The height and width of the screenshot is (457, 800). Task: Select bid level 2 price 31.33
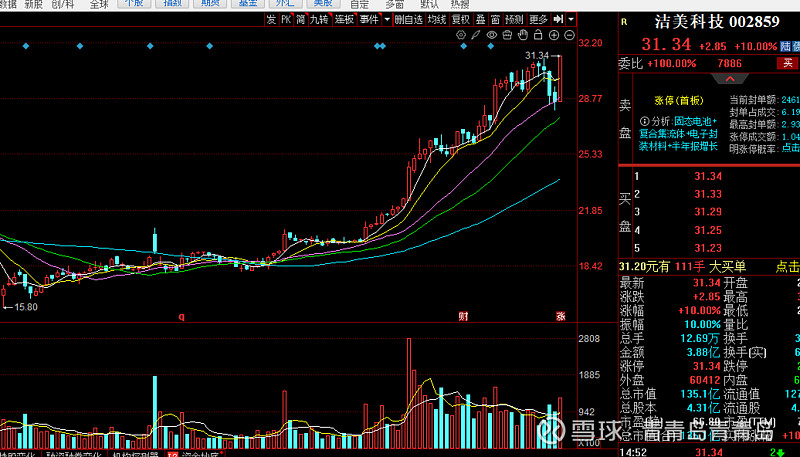click(x=708, y=194)
